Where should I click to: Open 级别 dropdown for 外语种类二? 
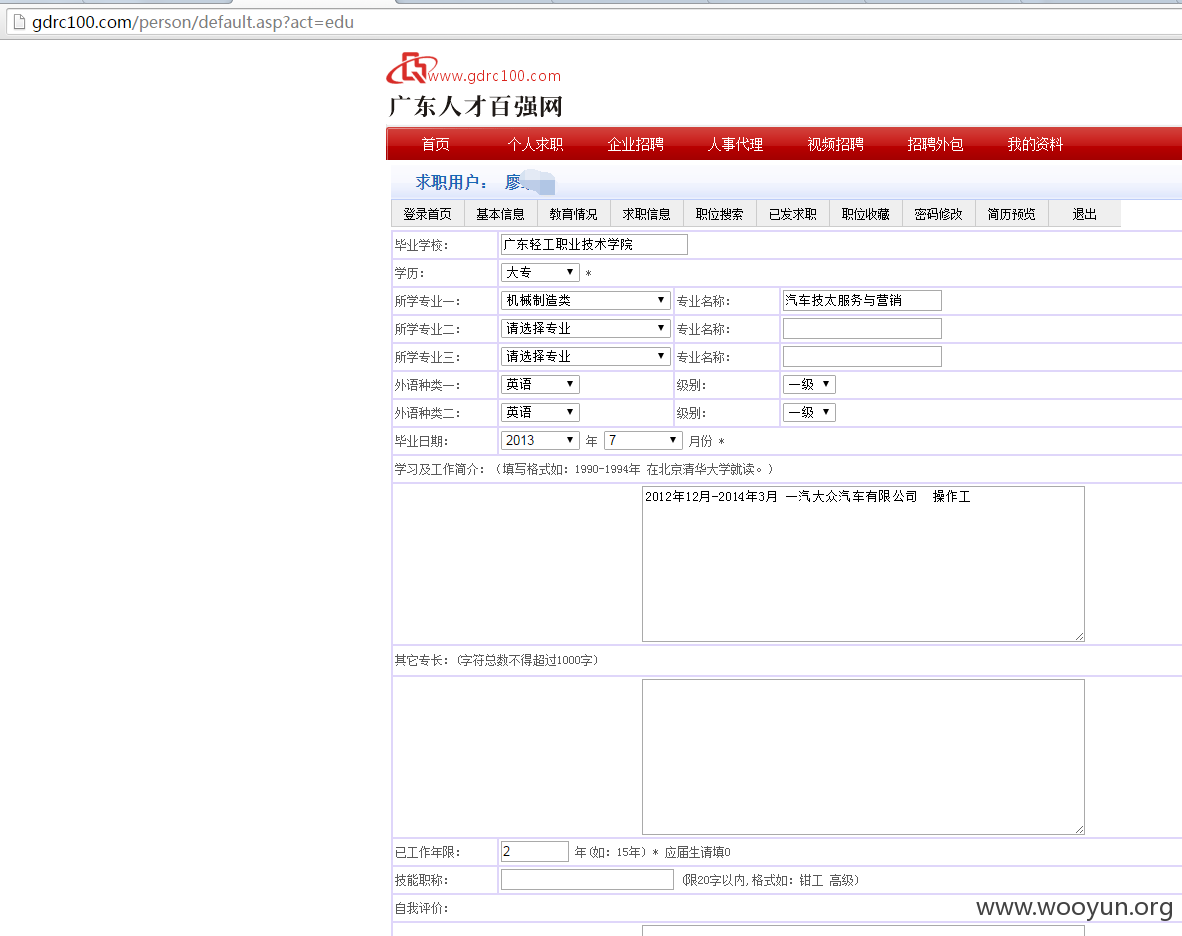point(809,412)
